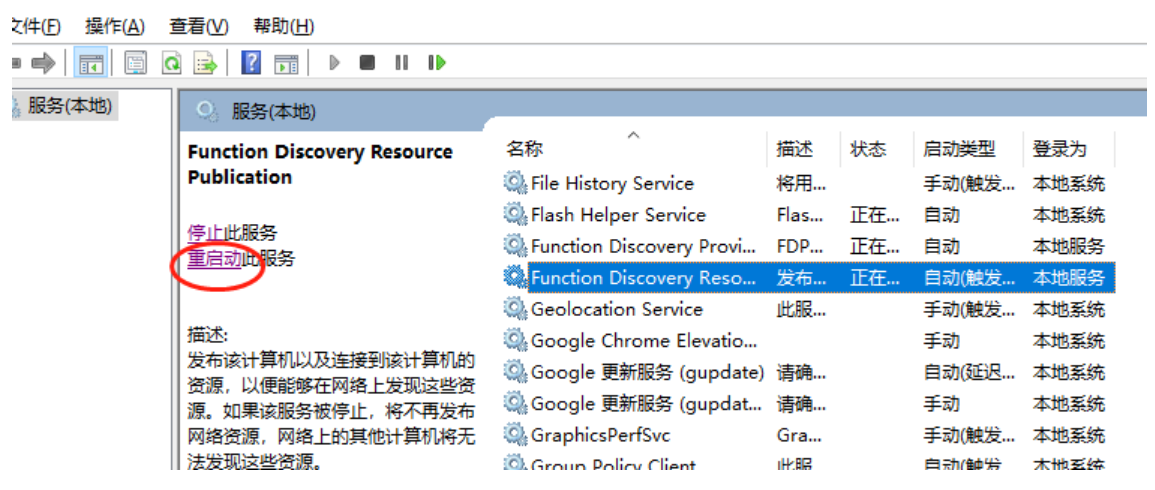Image resolution: width=1155 pixels, height=490 pixels.
Task: Open Properties from the toolbar
Action: [x=136, y=63]
